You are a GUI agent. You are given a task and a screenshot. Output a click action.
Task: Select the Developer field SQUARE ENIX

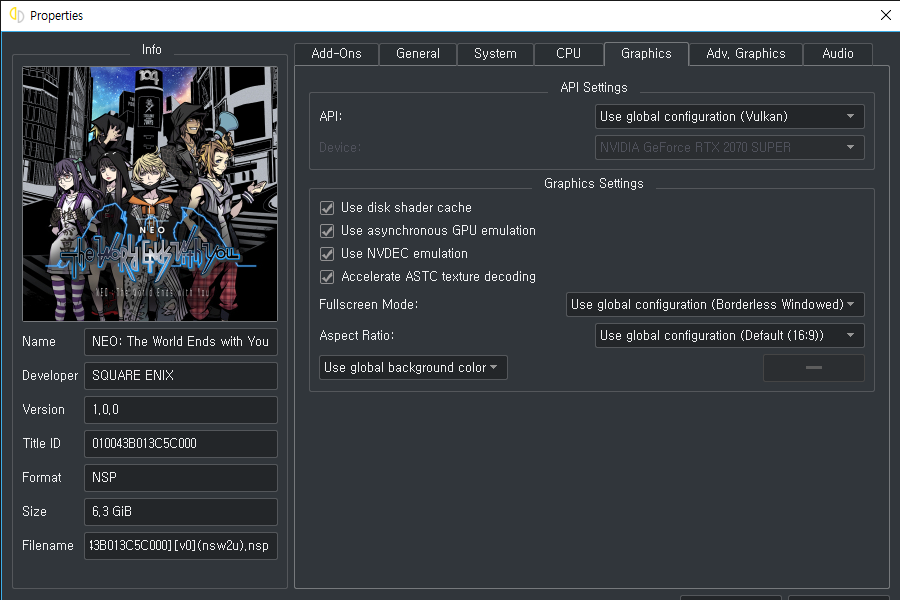(181, 376)
